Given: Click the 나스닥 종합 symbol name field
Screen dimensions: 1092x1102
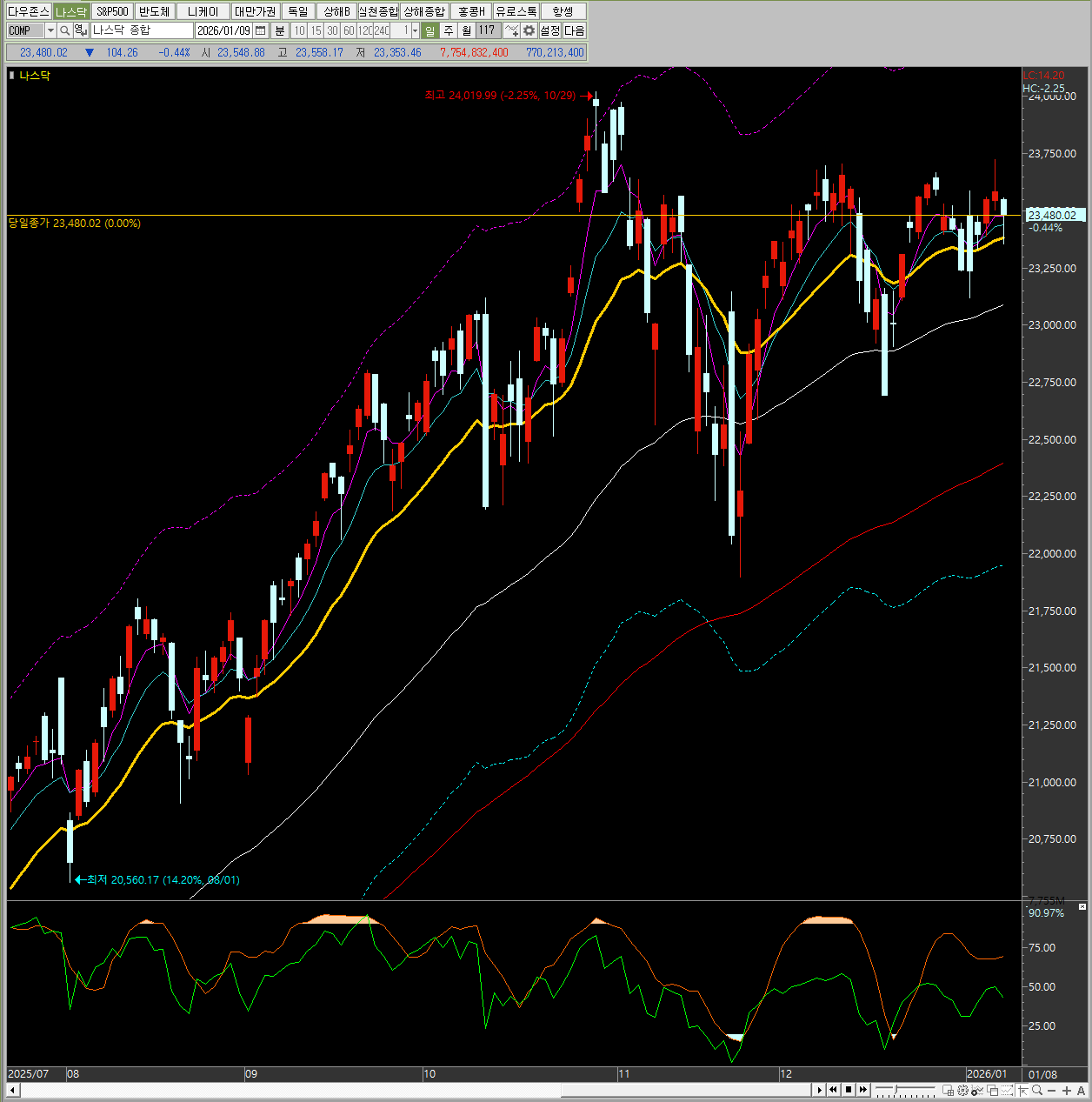Looking at the screenshot, I should click(142, 30).
